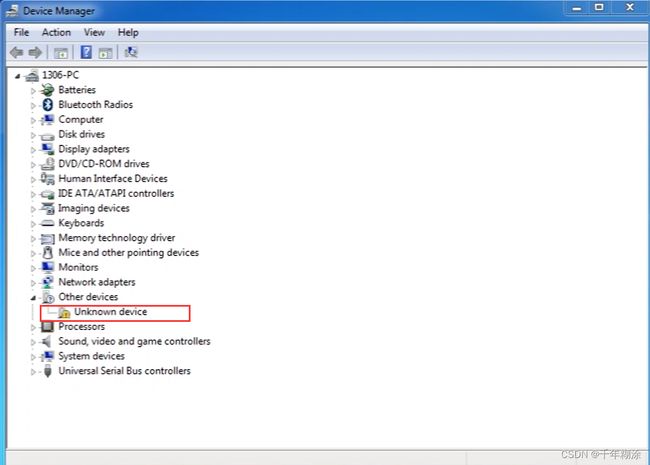Image resolution: width=650 pixels, height=465 pixels.
Task: Expand the Network adapters arrow
Action: click(33, 283)
